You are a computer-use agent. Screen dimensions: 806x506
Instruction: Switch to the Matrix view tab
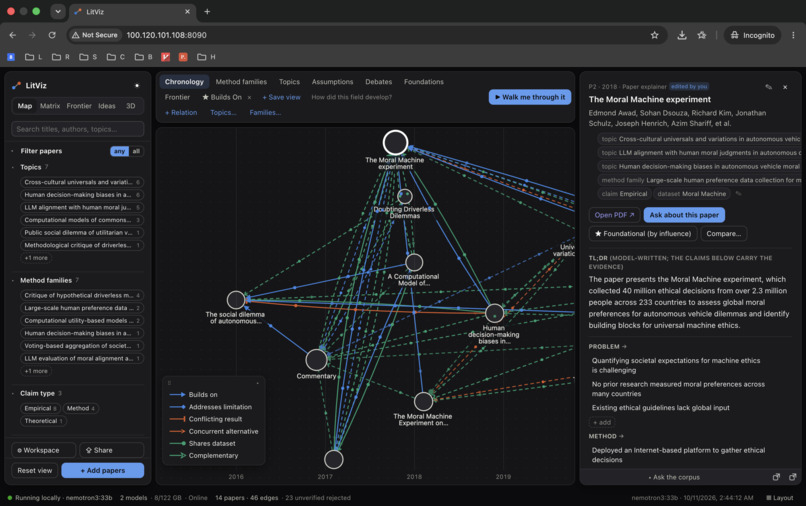pos(50,106)
